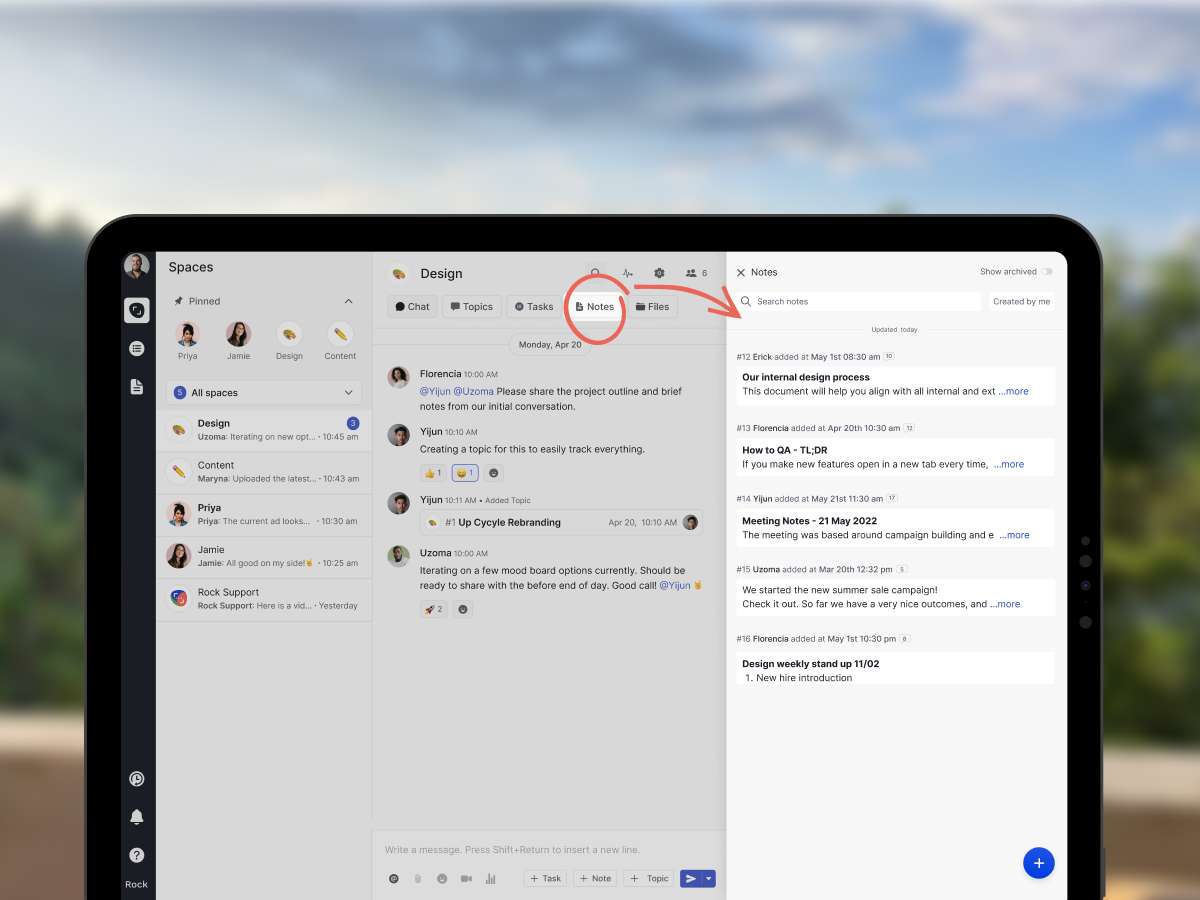Switch to the Files tab

point(652,307)
